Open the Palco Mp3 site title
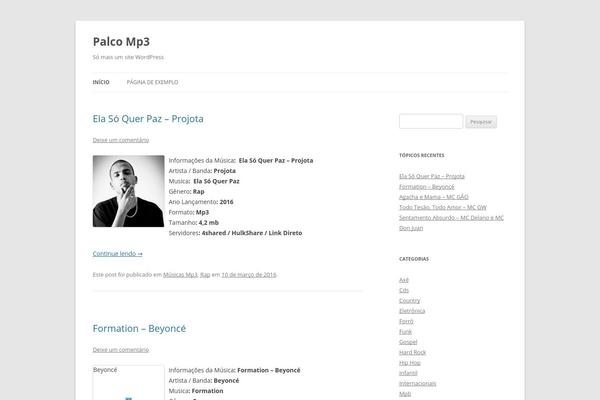Image resolution: width=600 pixels, height=400 pixels. click(121, 42)
